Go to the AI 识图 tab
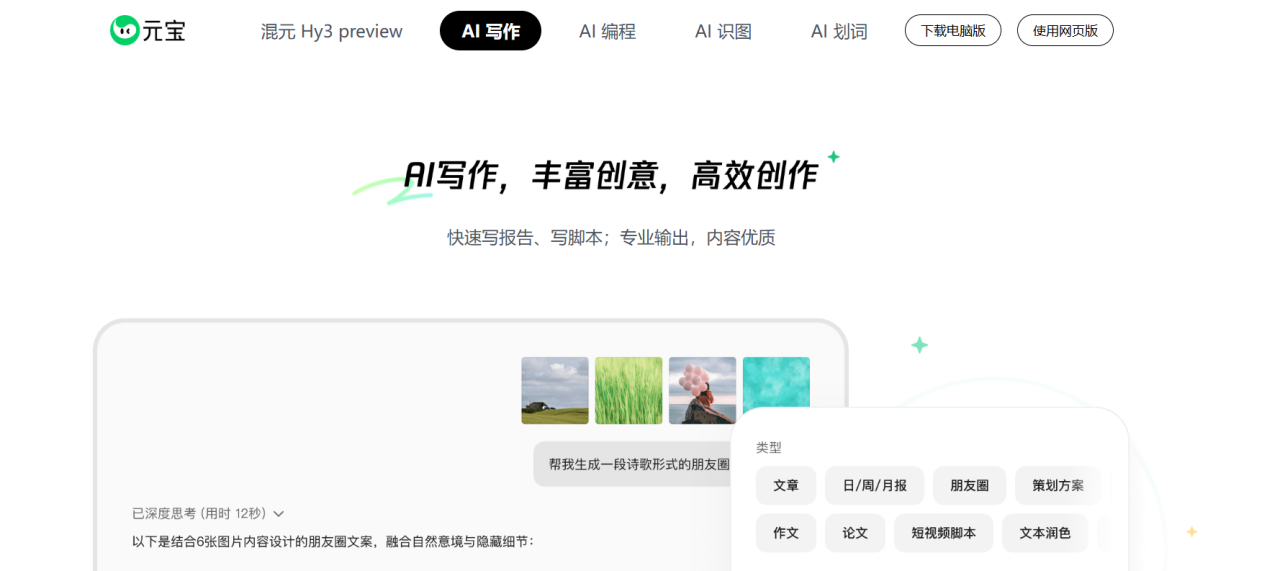1267x571 pixels. click(723, 31)
